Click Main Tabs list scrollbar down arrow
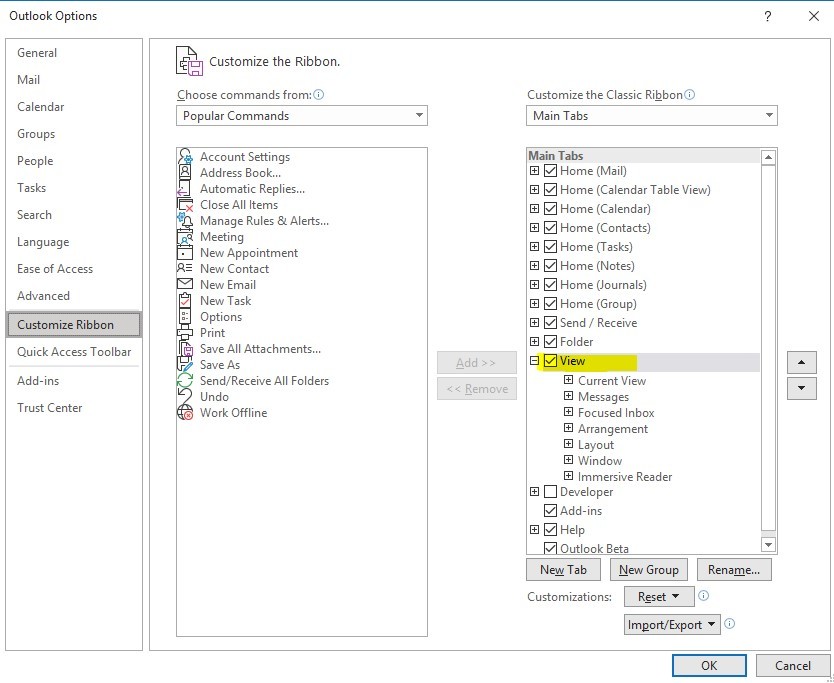 [x=769, y=544]
